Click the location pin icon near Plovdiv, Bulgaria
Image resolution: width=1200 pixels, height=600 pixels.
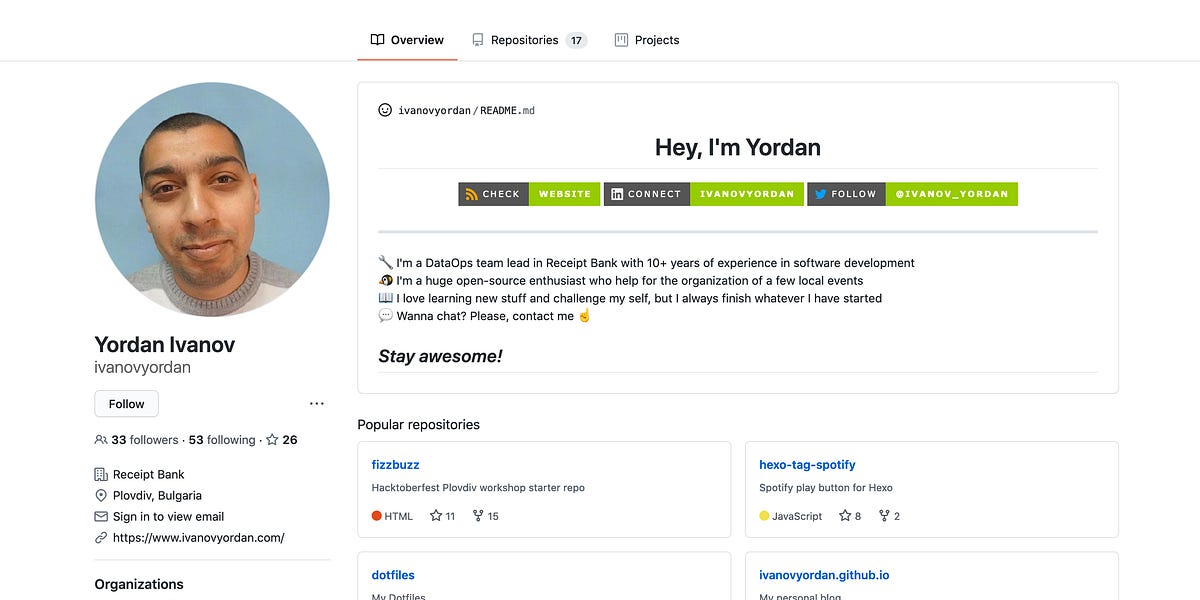(x=100, y=495)
